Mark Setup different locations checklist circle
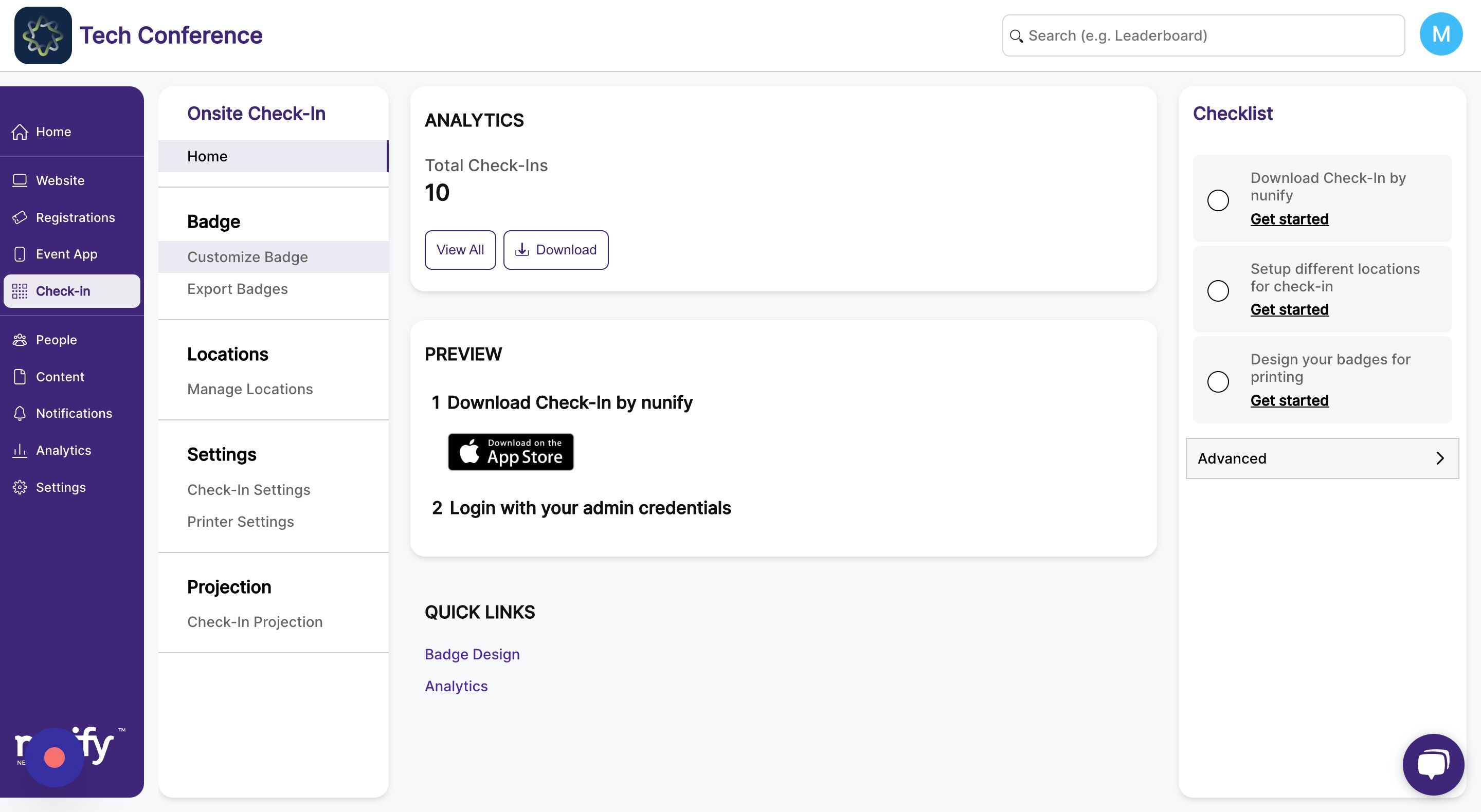1481x812 pixels. 1218,290
